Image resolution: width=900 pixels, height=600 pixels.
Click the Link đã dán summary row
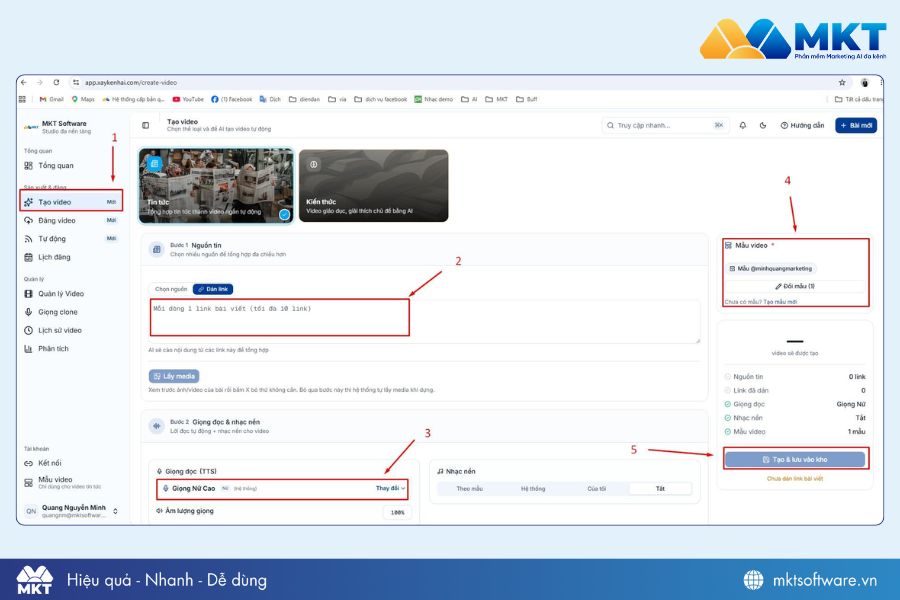click(x=795, y=390)
